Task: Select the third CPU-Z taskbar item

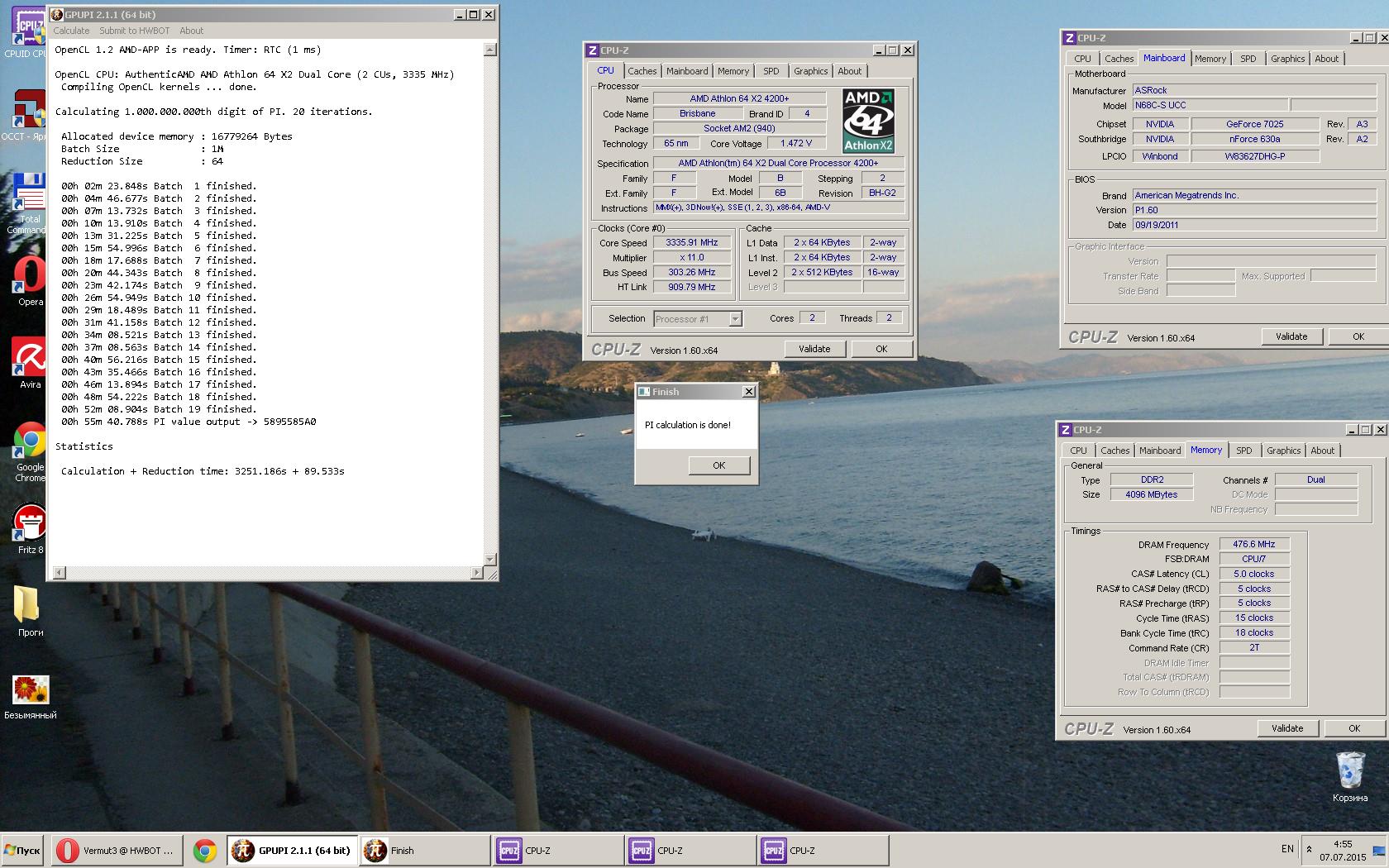Action: tap(823, 851)
